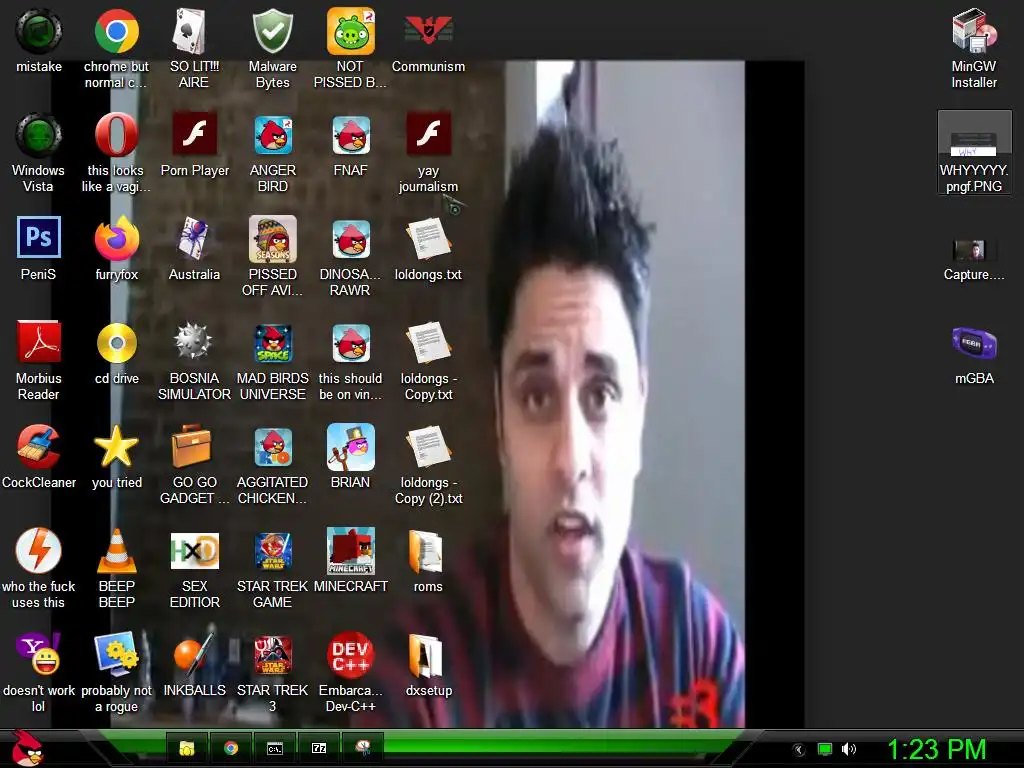Open the command prompt taskbar button
1024x768 pixels.
coord(275,748)
